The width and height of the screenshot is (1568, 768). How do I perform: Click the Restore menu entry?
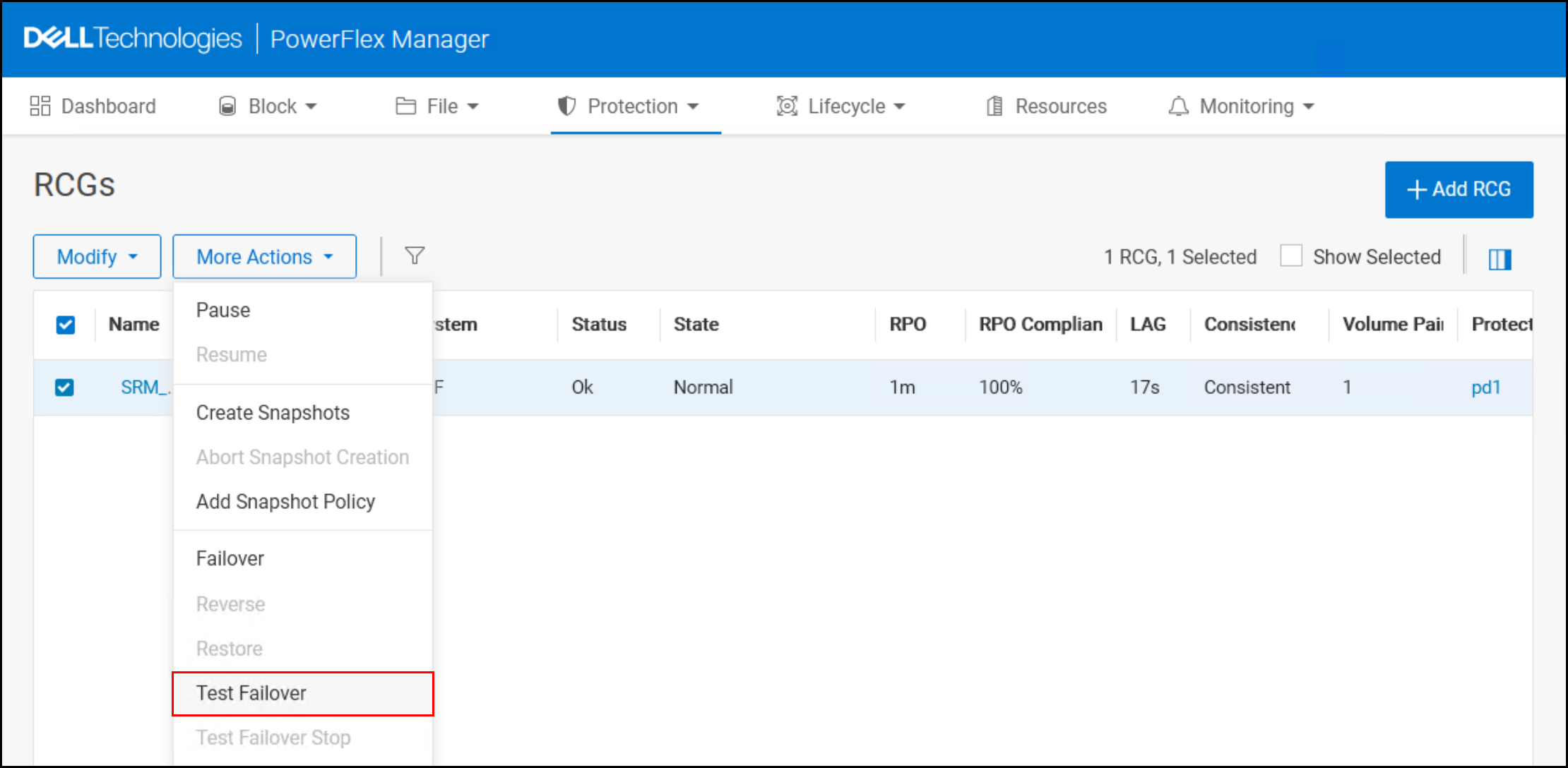303,649
